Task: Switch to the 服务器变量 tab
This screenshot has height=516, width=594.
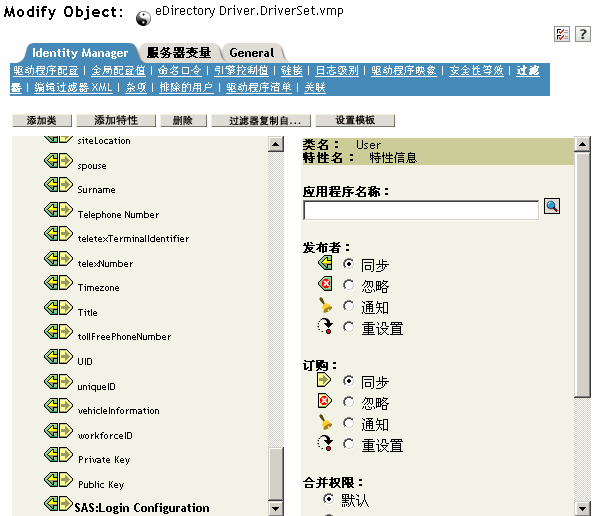Action: 179,53
